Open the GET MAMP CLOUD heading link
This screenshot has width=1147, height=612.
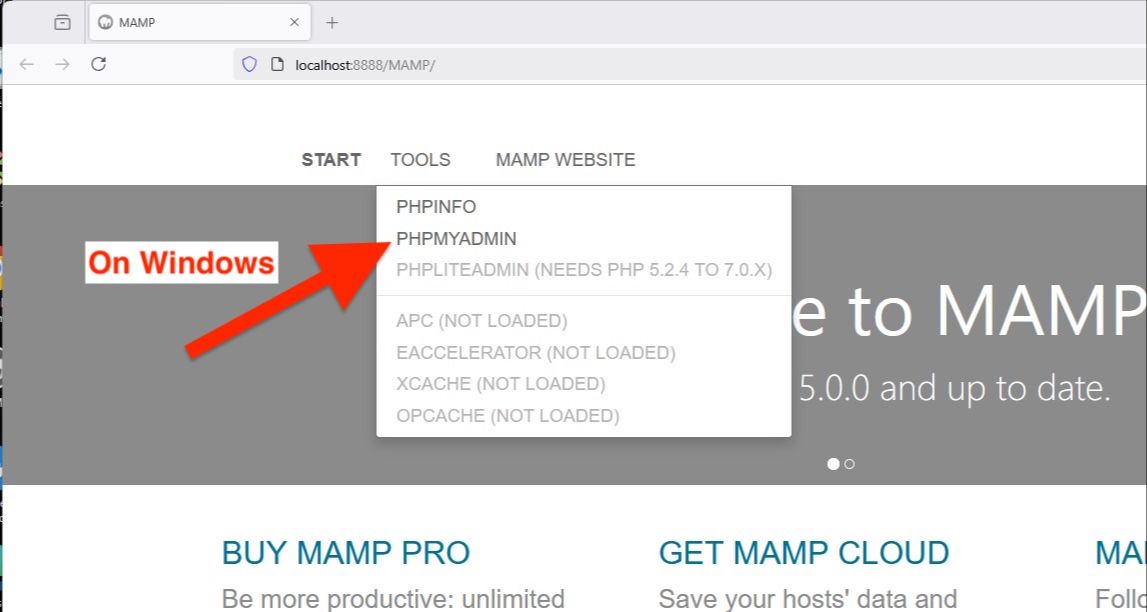pos(804,554)
